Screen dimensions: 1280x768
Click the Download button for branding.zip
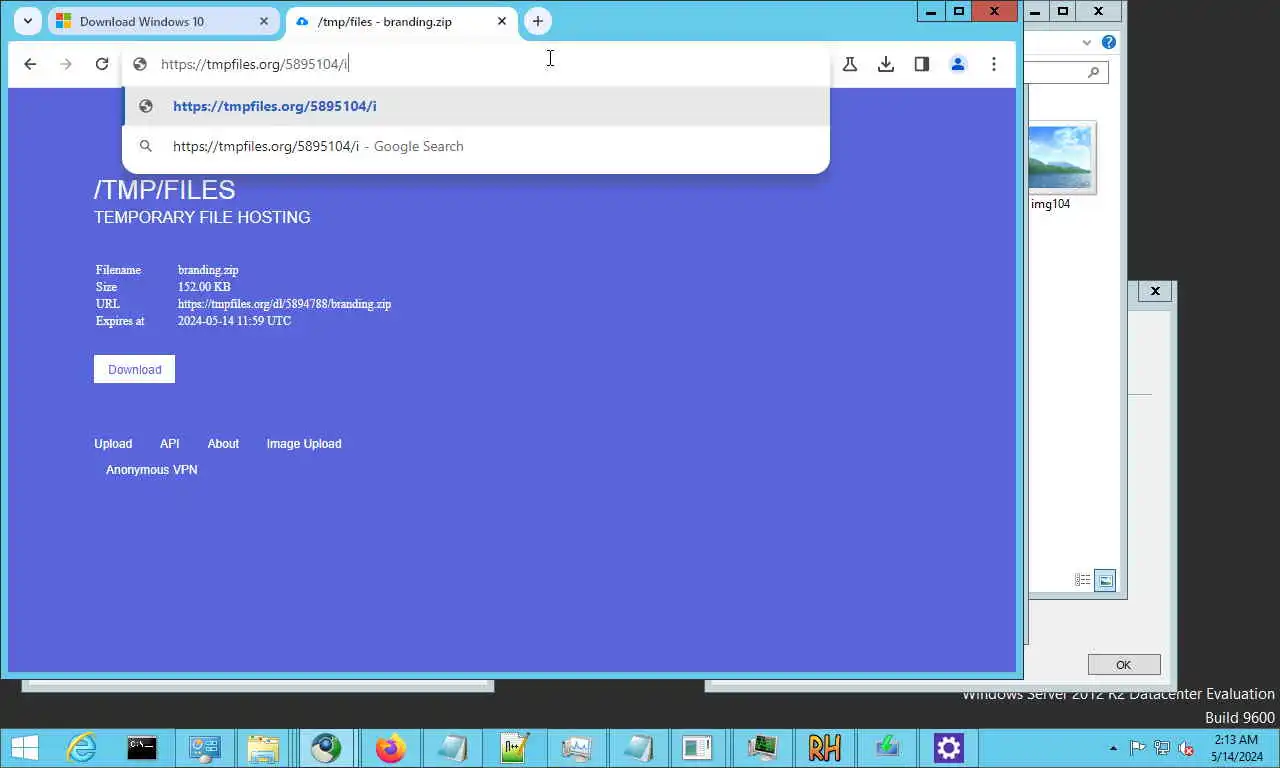click(134, 369)
